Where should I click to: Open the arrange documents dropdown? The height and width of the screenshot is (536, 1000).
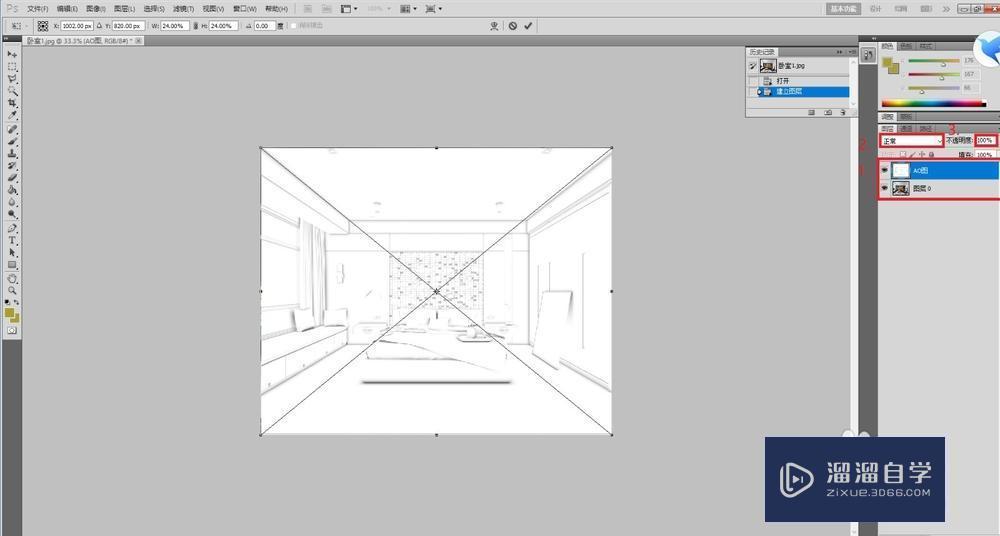point(408,9)
